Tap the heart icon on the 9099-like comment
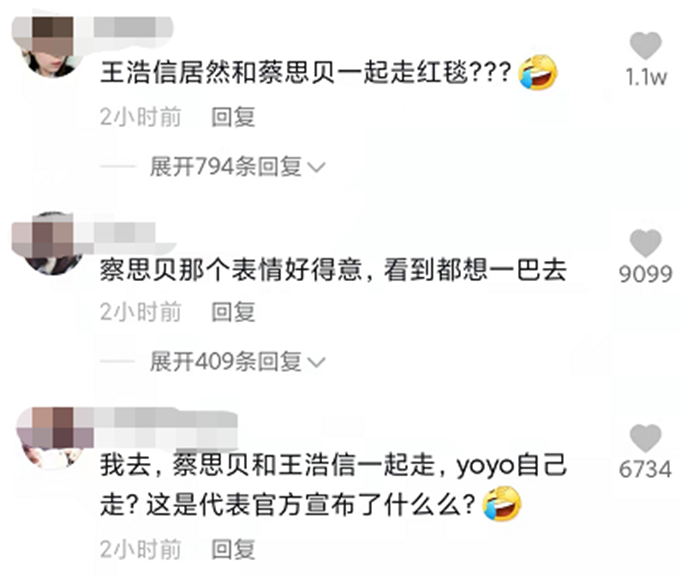 click(645, 243)
